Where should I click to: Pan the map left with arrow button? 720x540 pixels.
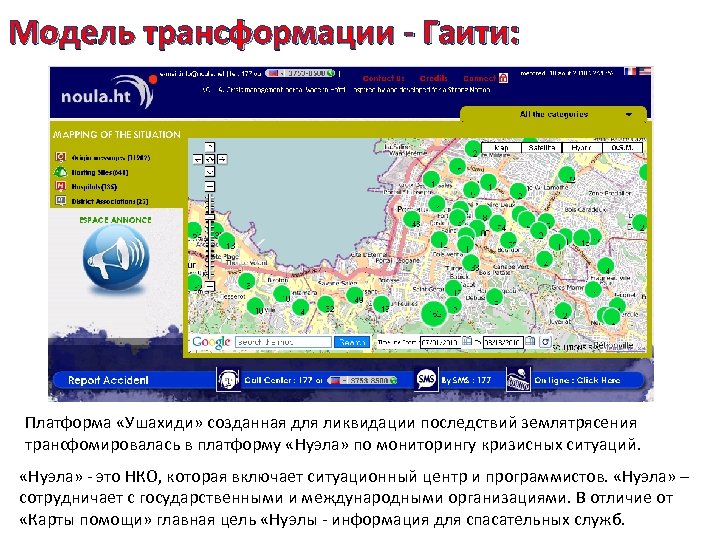pos(198,159)
